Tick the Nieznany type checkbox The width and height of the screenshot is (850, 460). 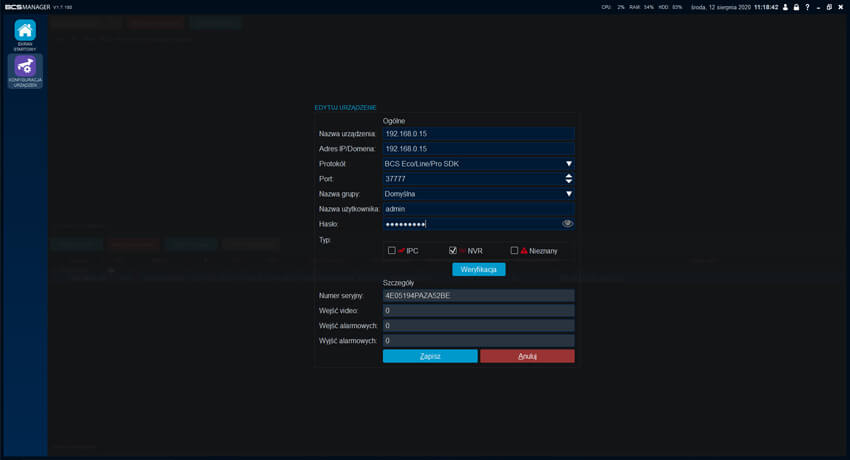[x=514, y=251]
